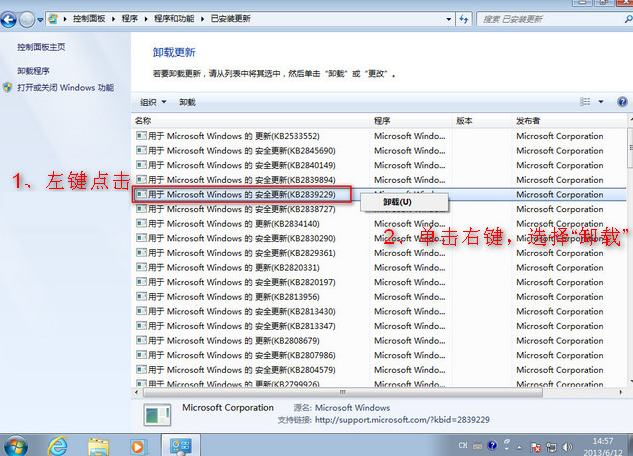Screen dimensions: 633x456
Task: Choose 卸载(U) in the context menu
Action: [404, 202]
